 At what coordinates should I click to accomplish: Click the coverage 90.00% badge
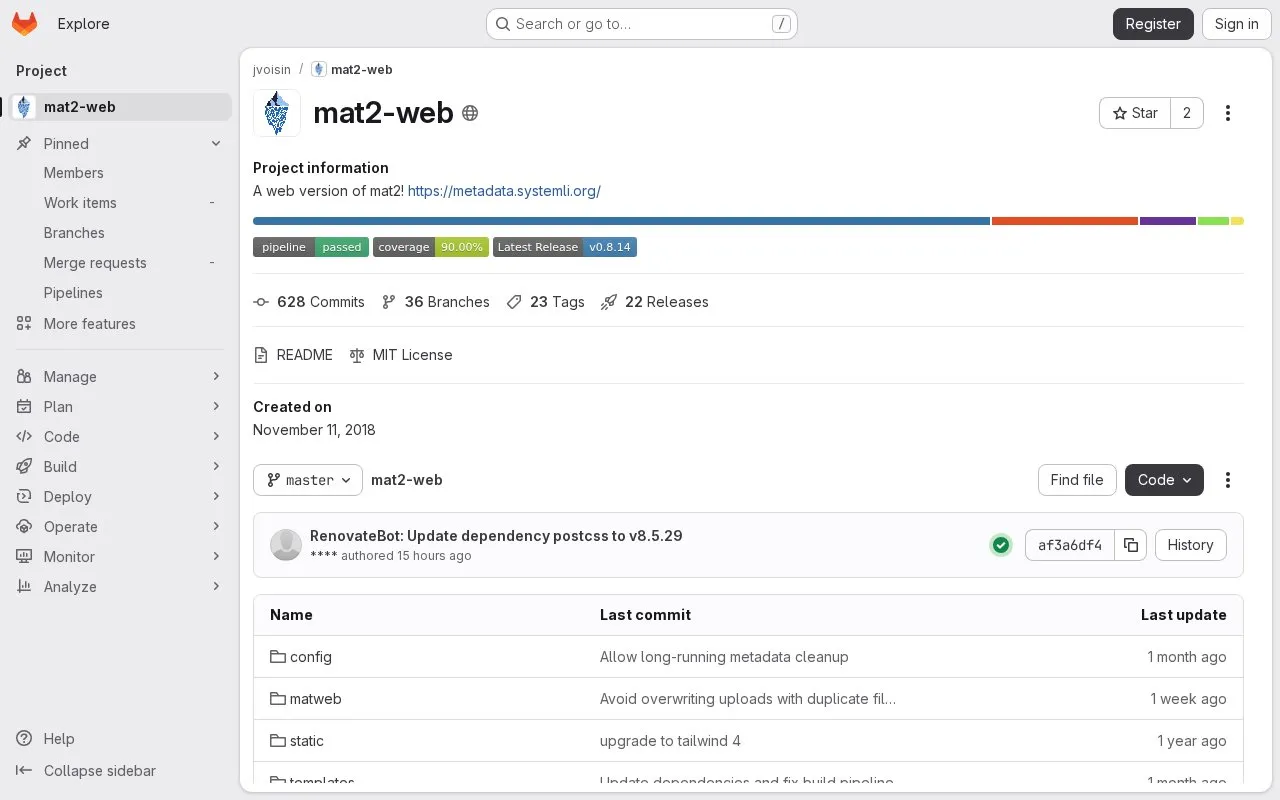(431, 247)
